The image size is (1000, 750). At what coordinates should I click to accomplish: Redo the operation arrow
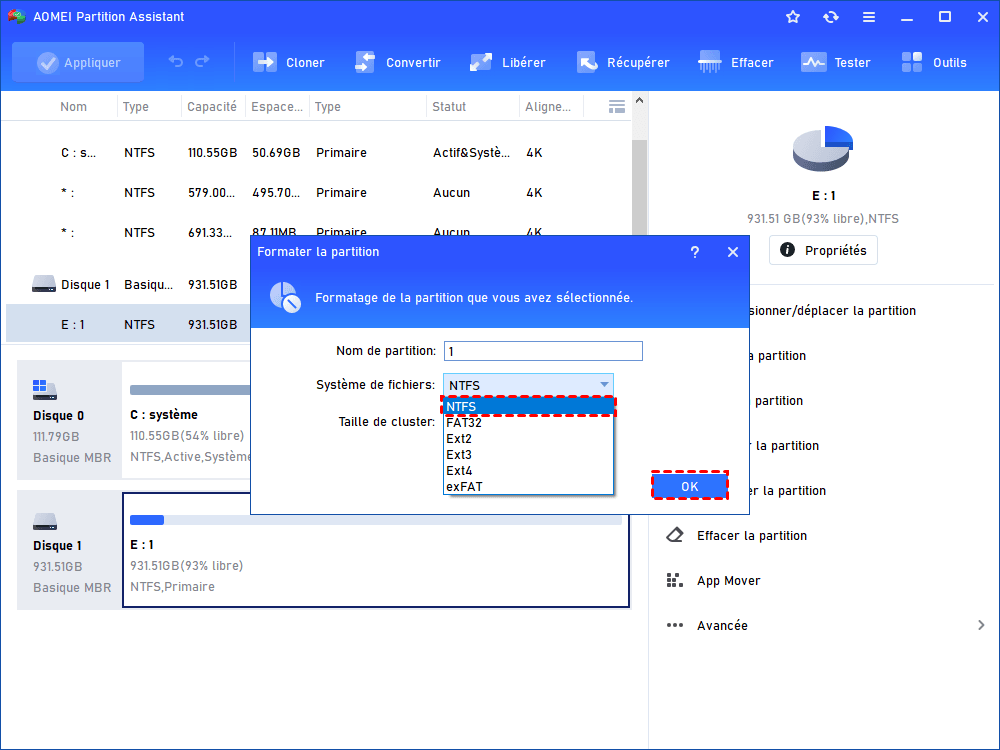pos(202,62)
